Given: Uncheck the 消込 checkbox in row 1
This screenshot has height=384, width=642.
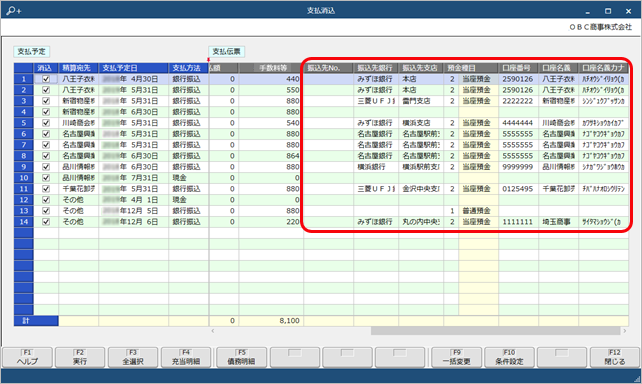Looking at the screenshot, I should pyautogui.click(x=46, y=79).
